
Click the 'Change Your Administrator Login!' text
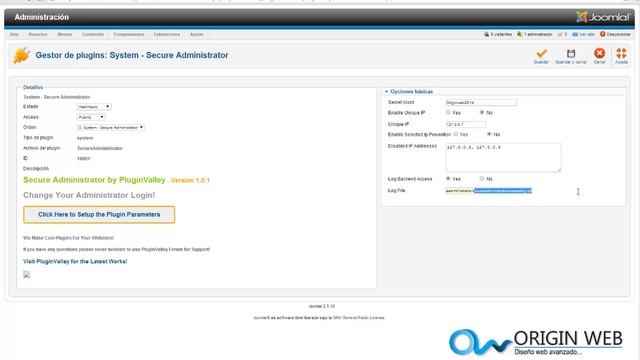click(x=89, y=195)
